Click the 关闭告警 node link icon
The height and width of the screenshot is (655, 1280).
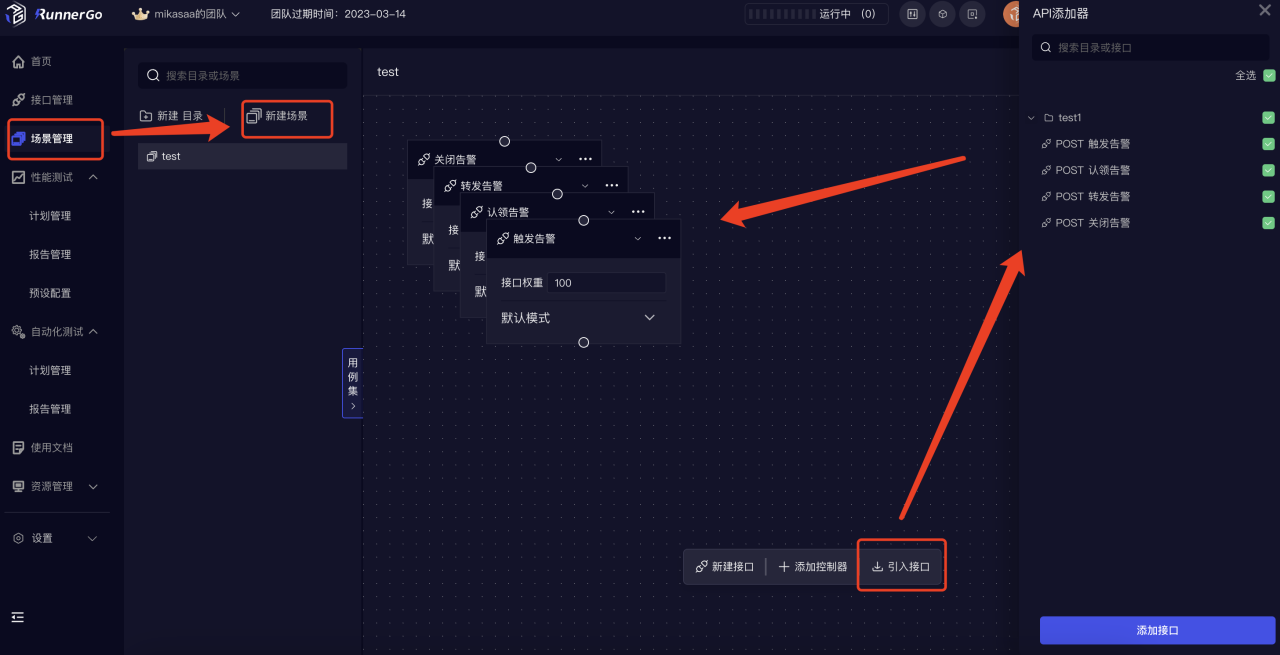pos(424,159)
